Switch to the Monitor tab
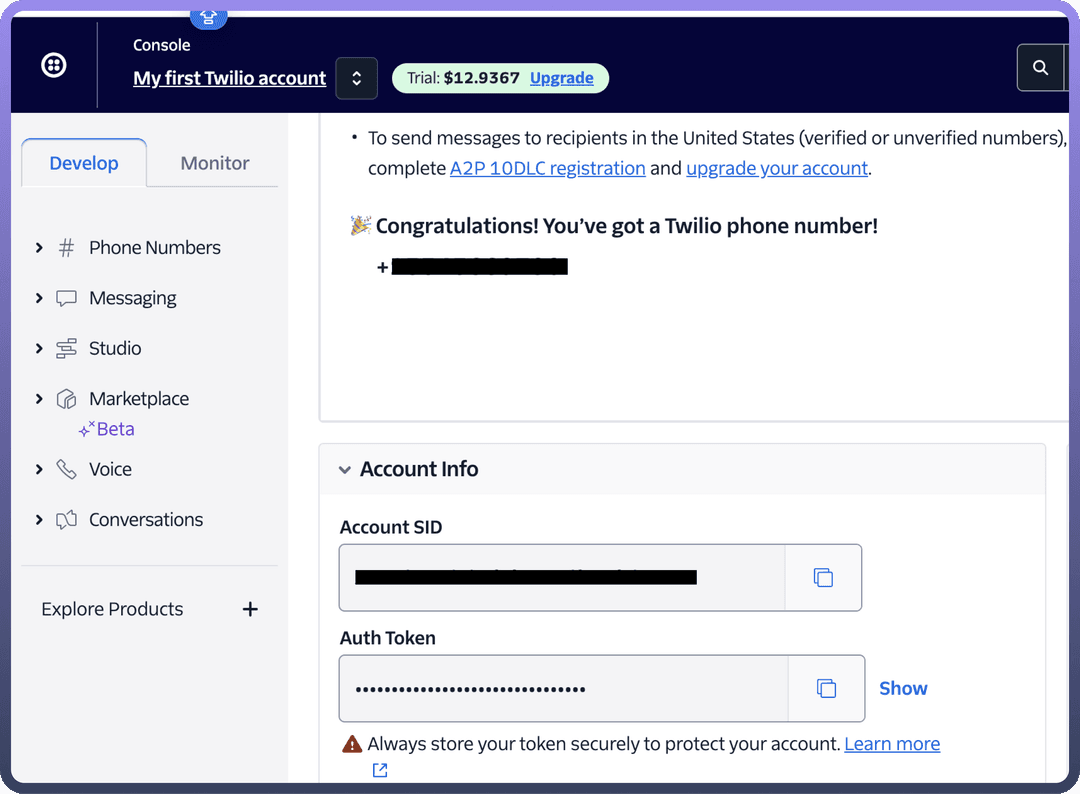The image size is (1080, 794). [214, 163]
